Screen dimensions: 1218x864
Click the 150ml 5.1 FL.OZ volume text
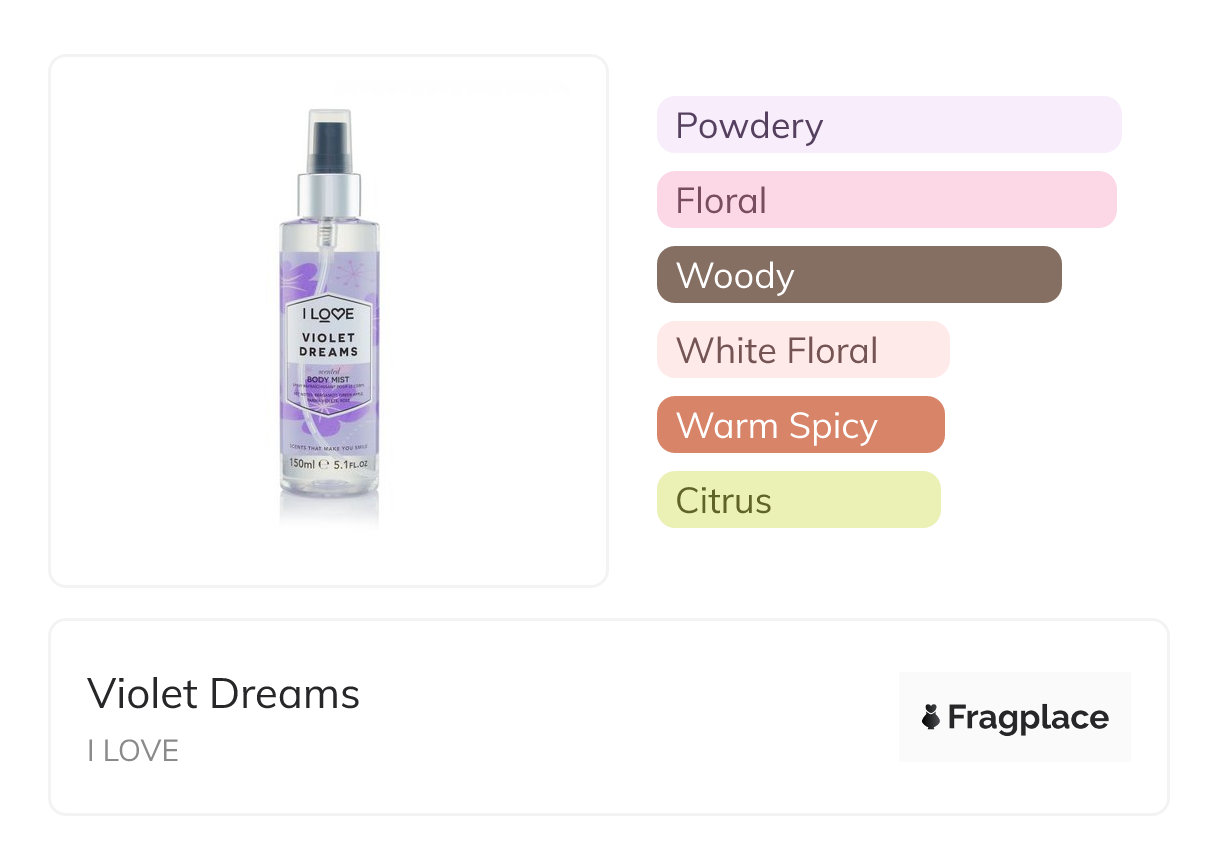(x=328, y=464)
